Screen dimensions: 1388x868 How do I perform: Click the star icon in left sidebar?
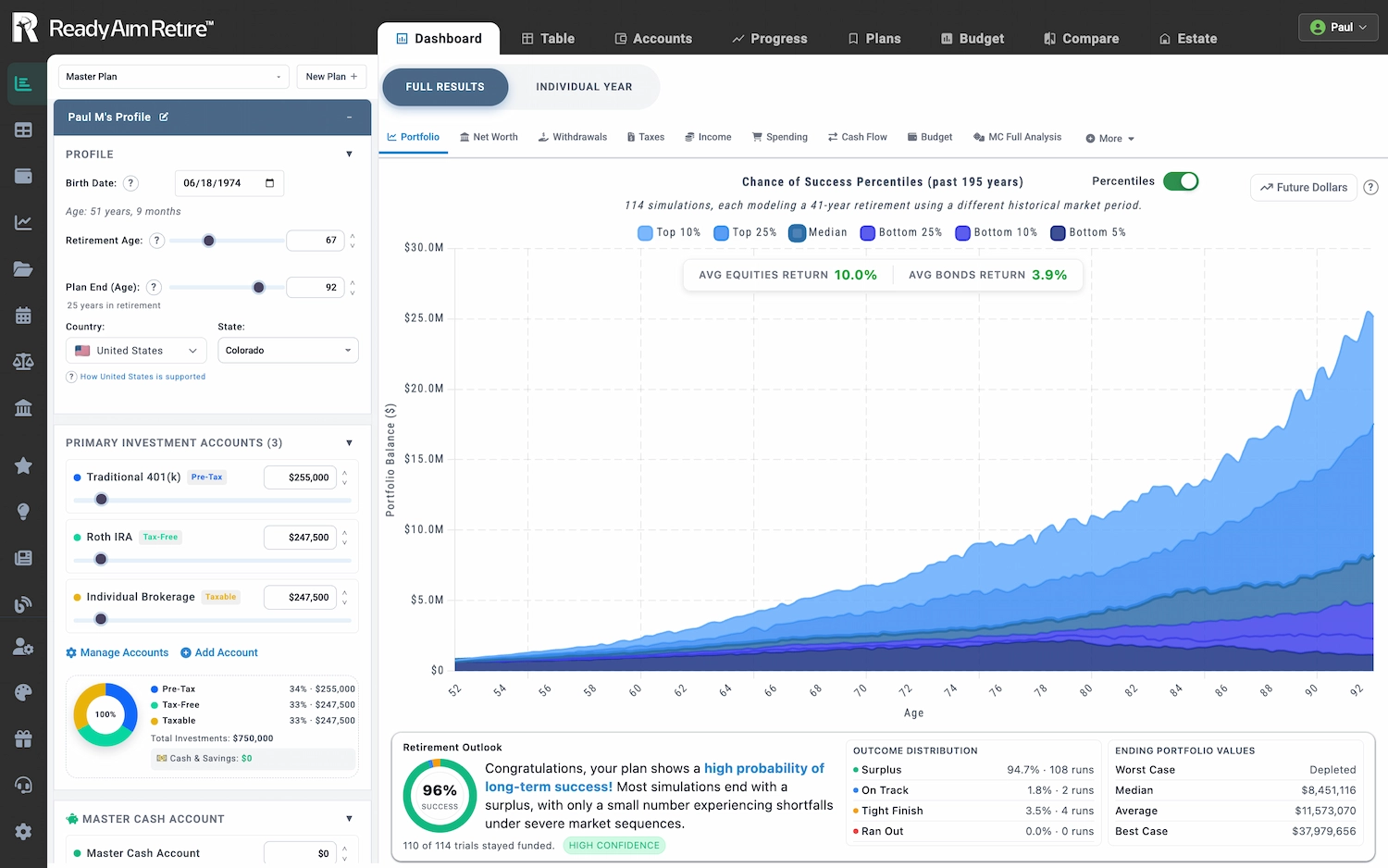23,465
